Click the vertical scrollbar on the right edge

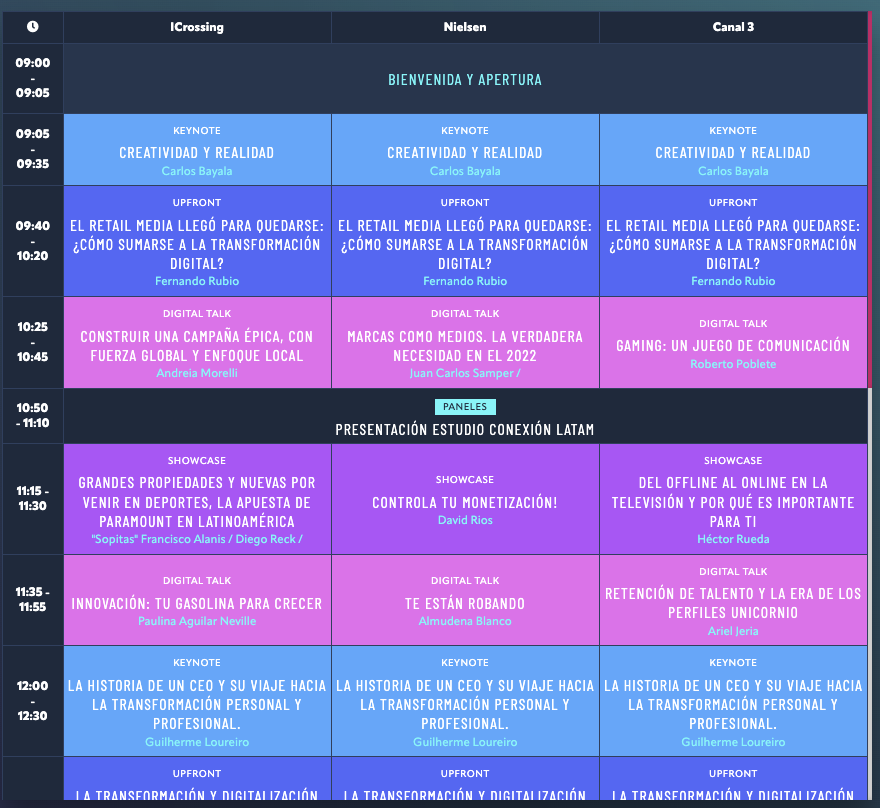870,199
